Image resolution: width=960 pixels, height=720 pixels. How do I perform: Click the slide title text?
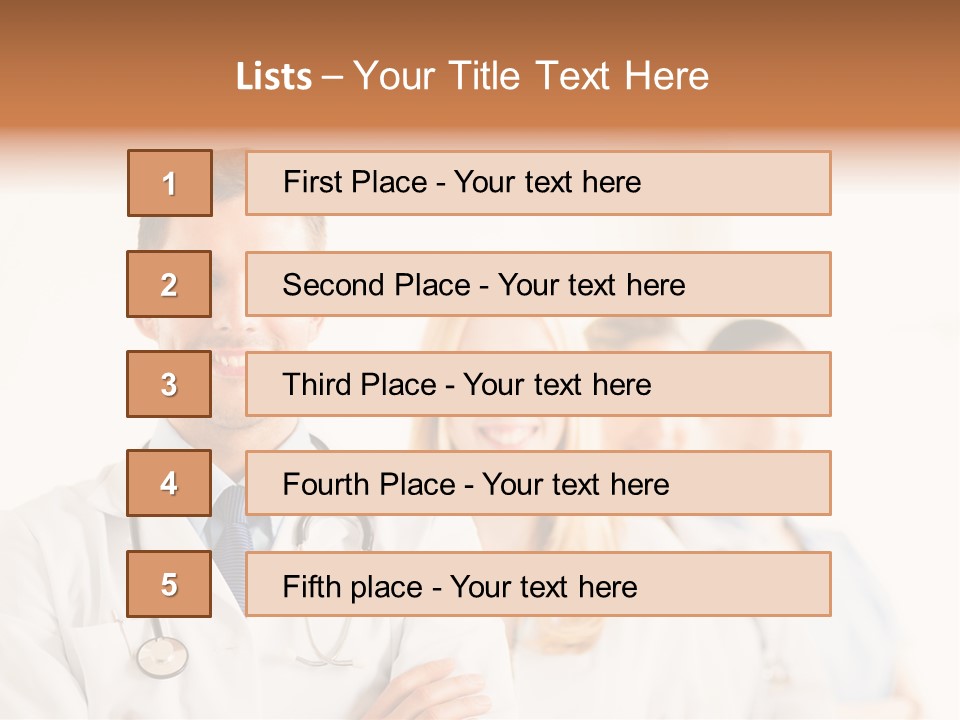pyautogui.click(x=473, y=76)
